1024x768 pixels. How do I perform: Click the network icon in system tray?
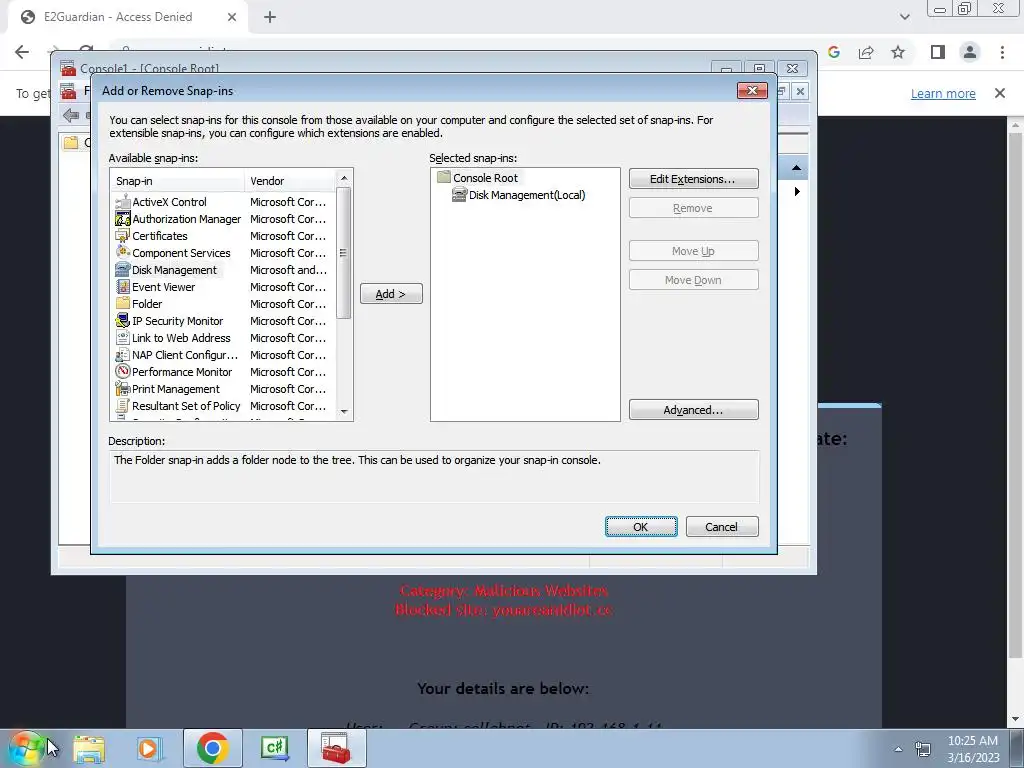[922, 749]
